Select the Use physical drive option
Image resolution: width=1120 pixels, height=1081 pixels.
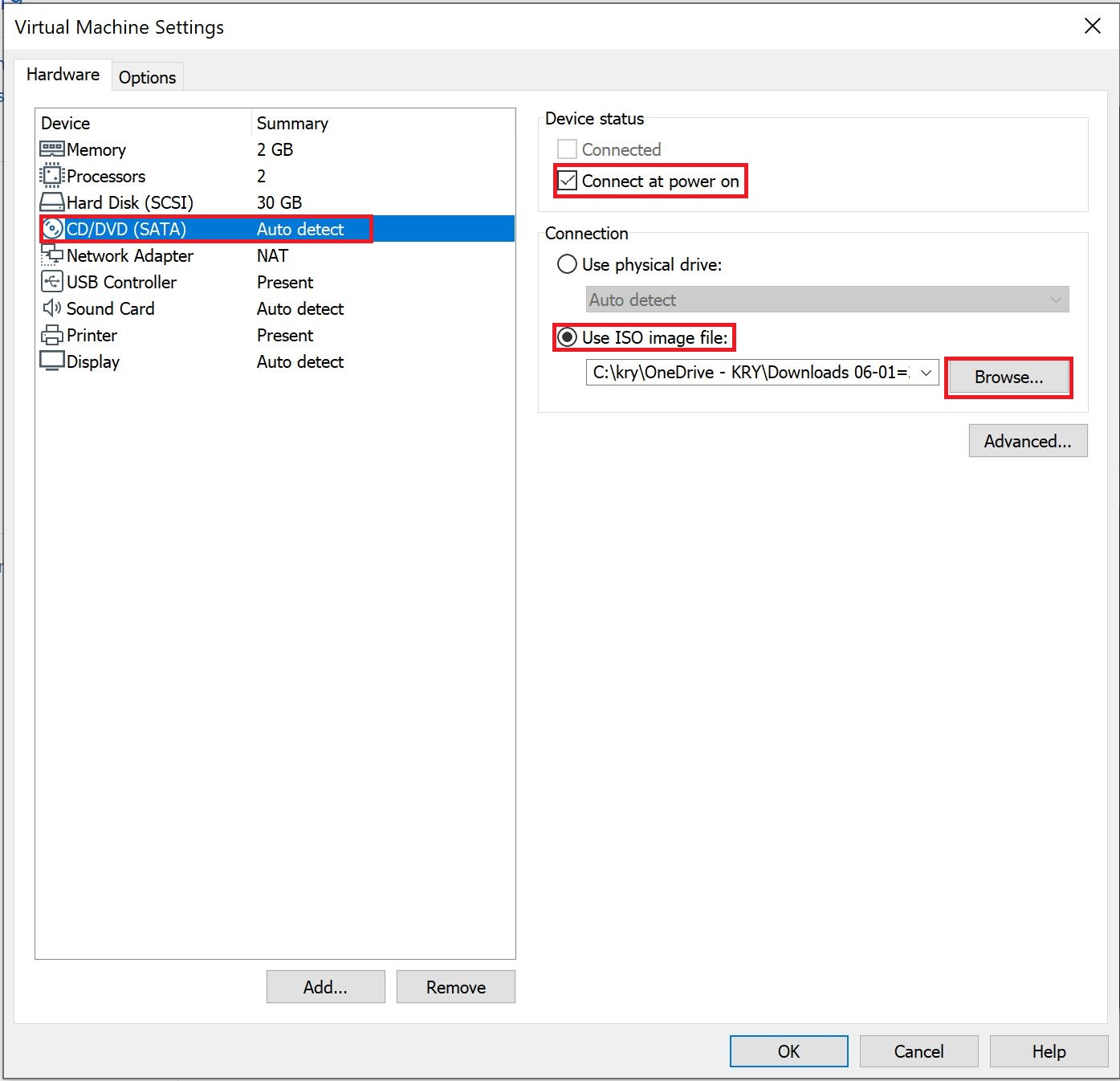coord(567,264)
